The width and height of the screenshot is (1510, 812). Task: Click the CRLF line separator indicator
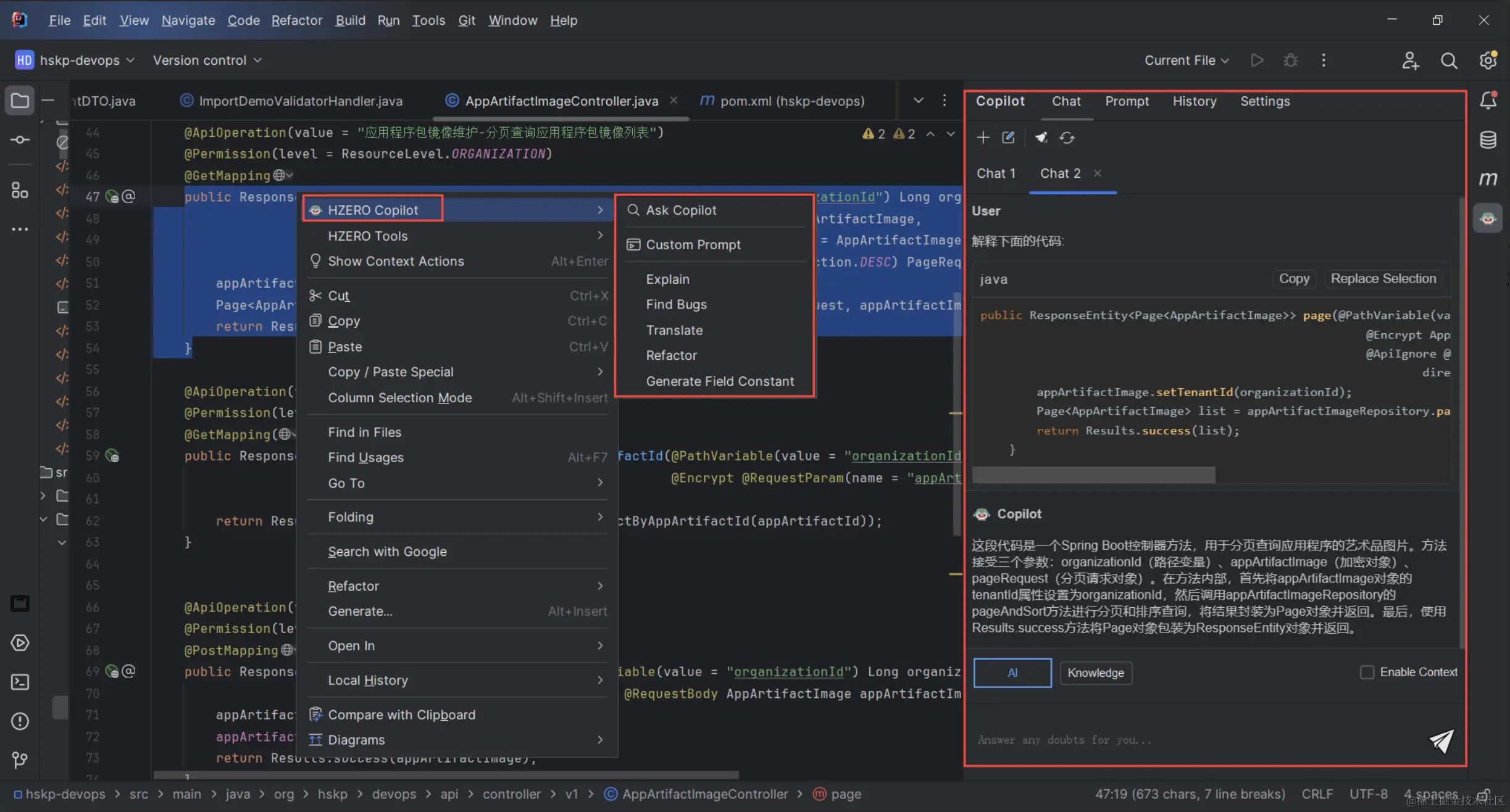click(1317, 794)
